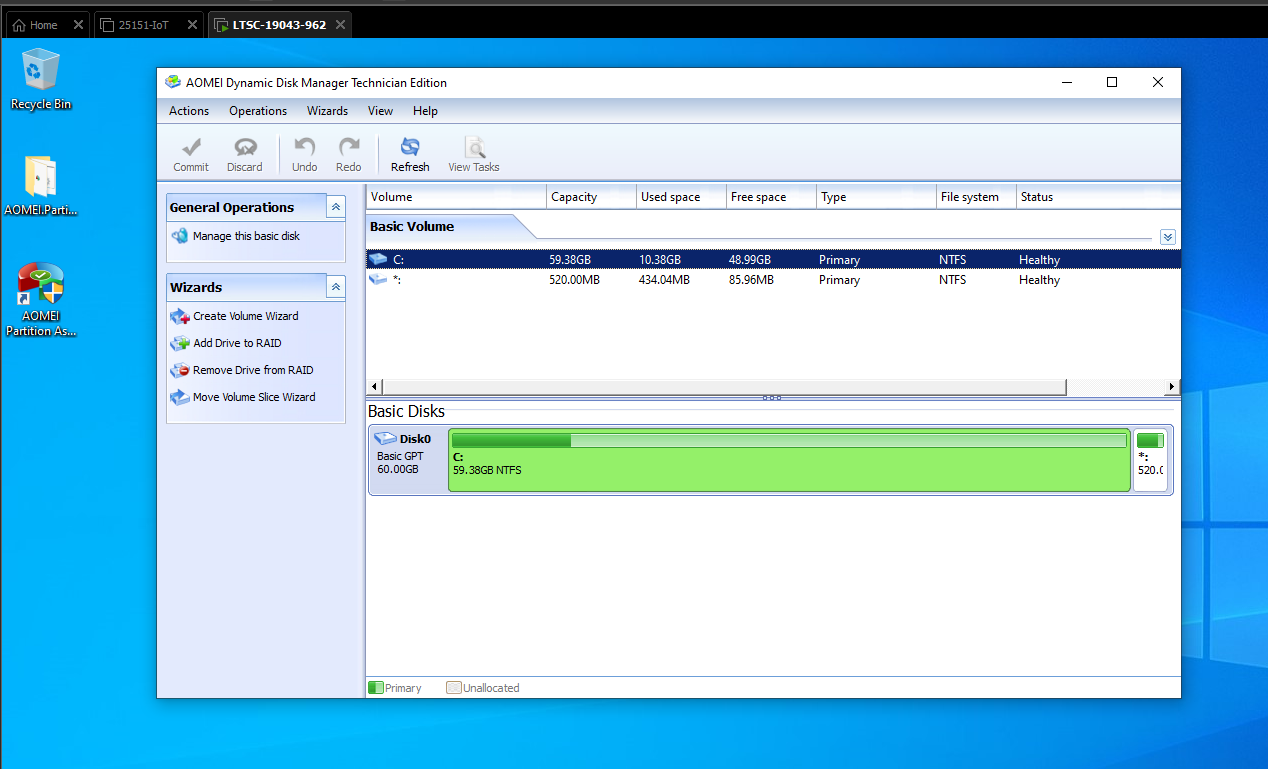
Task: Click Add Drive to RAID link
Action: [237, 343]
